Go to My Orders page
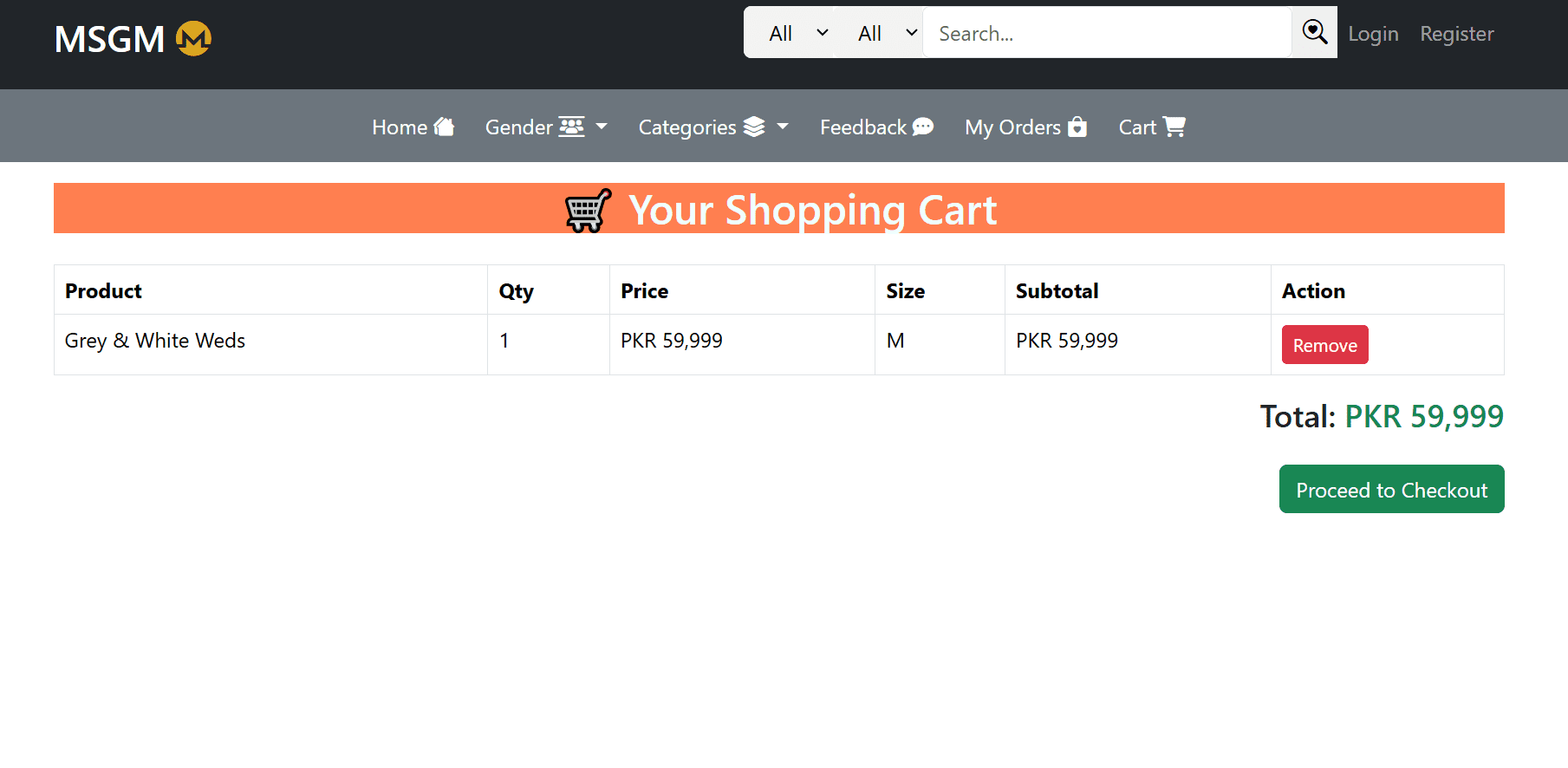The width and height of the screenshot is (1568, 768). click(x=1025, y=127)
